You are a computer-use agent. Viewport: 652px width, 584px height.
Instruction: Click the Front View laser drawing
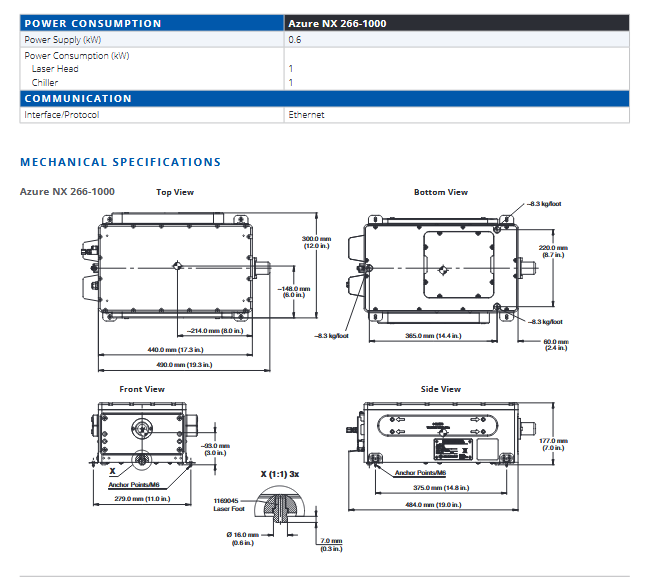[143, 433]
